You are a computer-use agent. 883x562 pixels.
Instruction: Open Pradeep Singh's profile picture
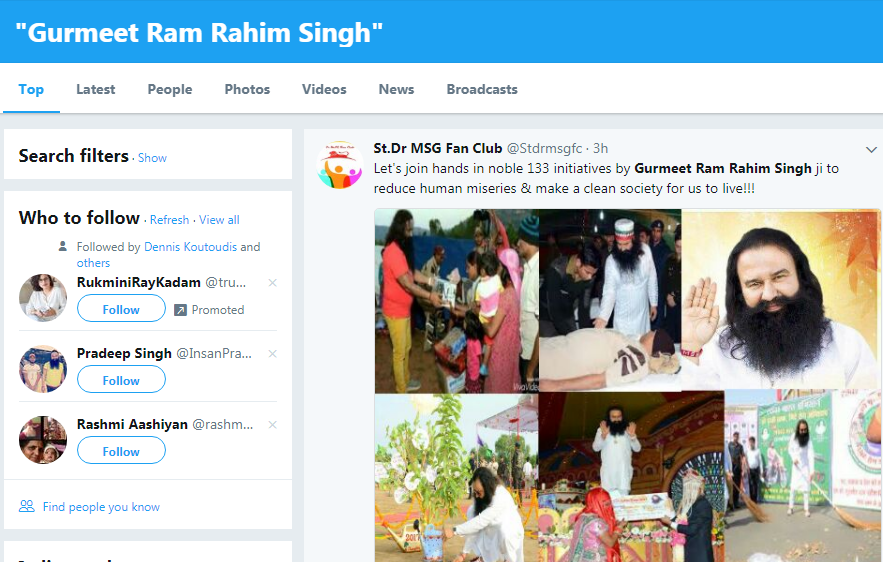click(43, 369)
